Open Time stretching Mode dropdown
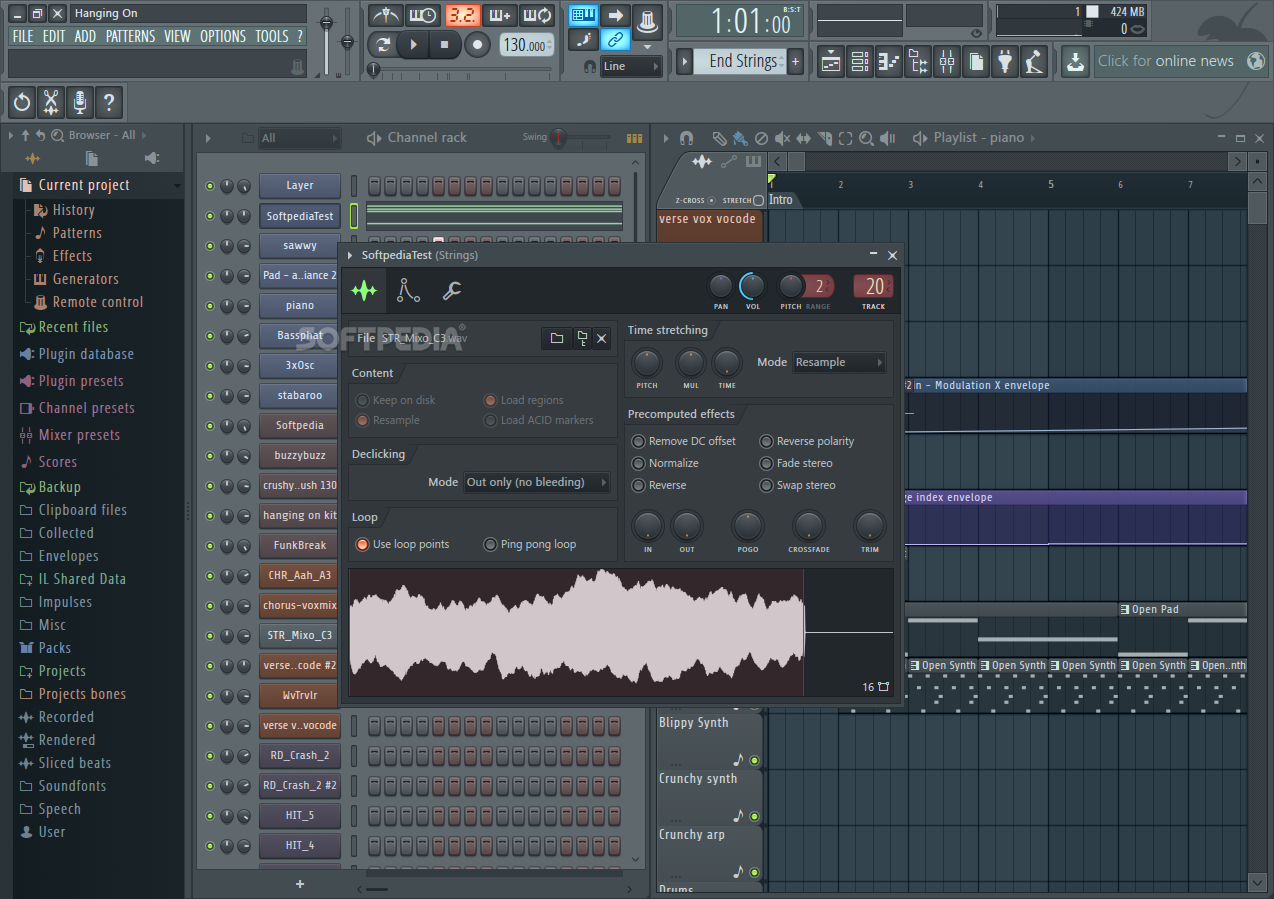Screen dimensions: 1274x899 coord(839,362)
